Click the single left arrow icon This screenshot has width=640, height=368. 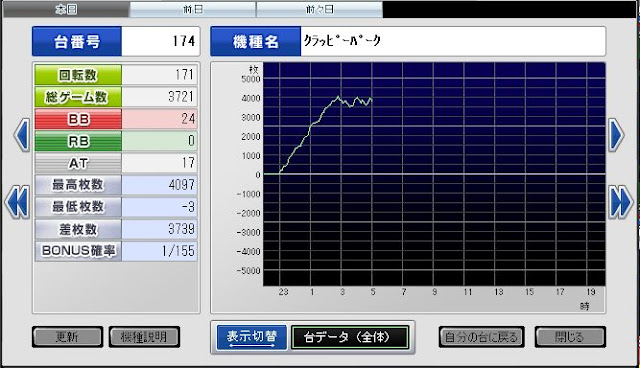22,135
